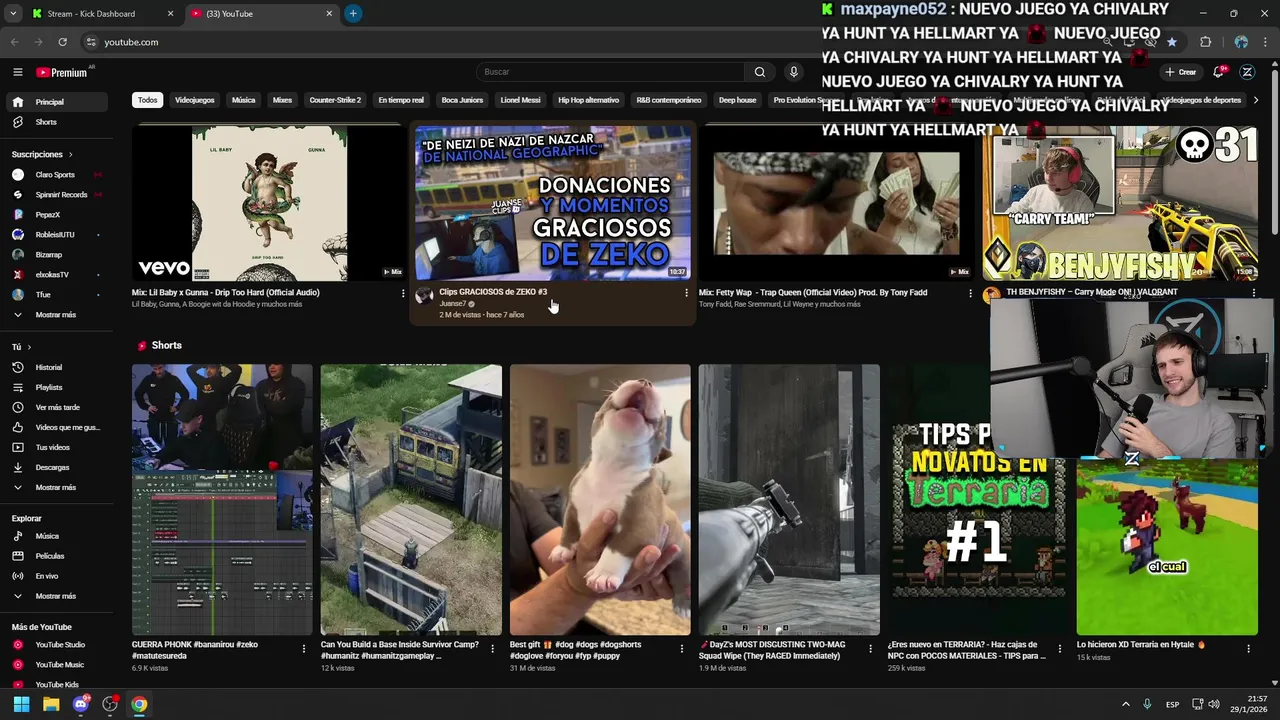Image resolution: width=1280 pixels, height=720 pixels.
Task: Open Spinnin' Records subscription channel
Action: coord(58,195)
